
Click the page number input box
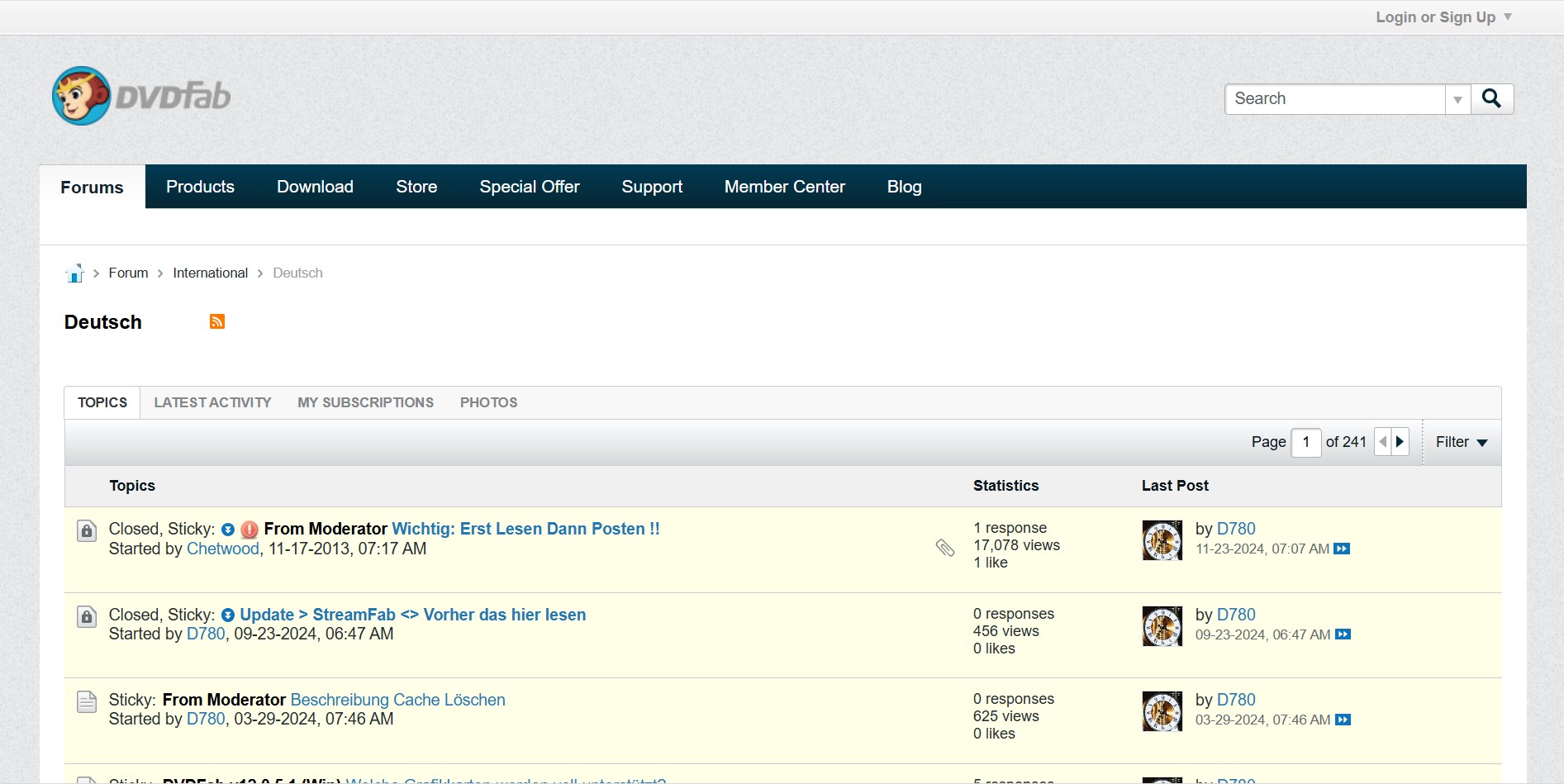1305,442
